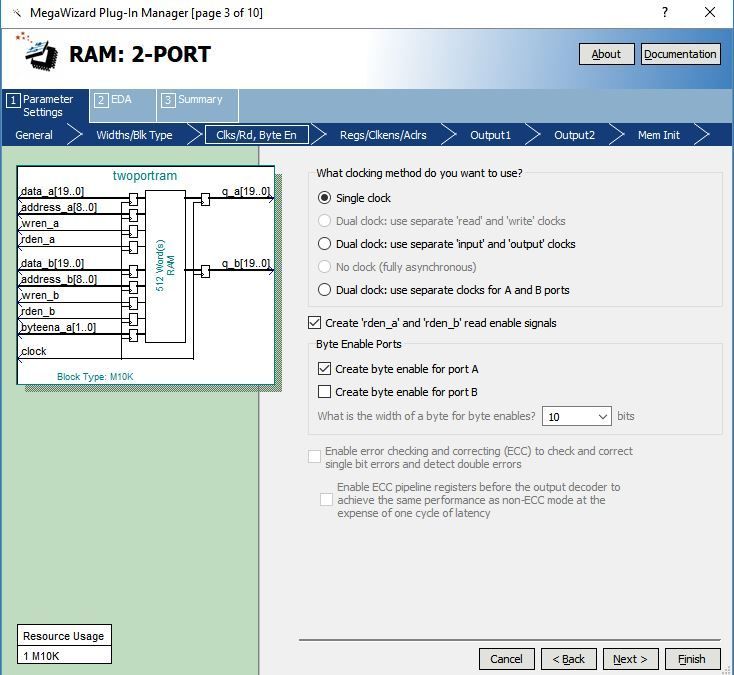Viewport: 734px width, 675px height.
Task: Click the wizard wand icon in title bar
Action: [17, 13]
